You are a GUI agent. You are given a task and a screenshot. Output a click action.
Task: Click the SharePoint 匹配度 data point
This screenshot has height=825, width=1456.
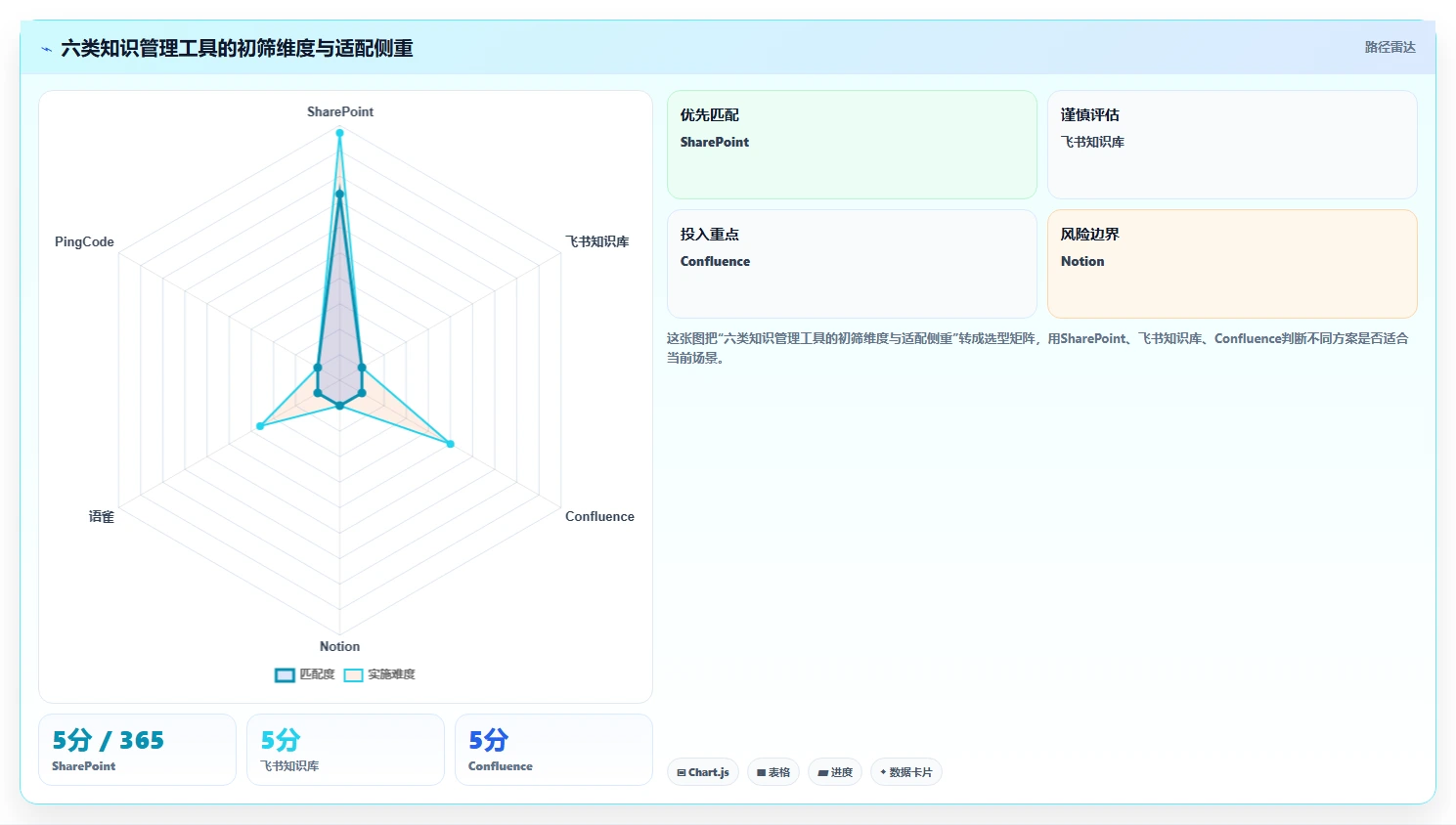click(x=340, y=194)
